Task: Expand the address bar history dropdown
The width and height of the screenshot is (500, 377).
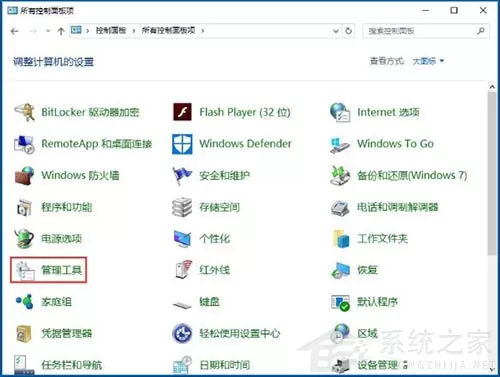Action: pos(336,31)
